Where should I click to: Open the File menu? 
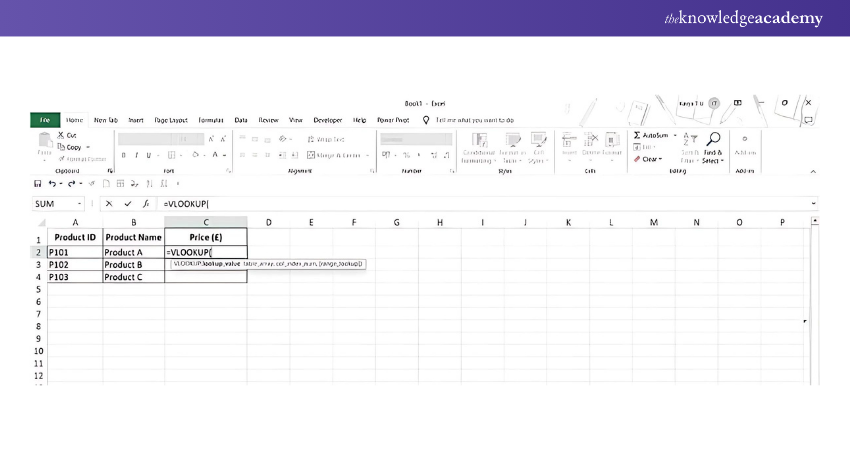45,119
